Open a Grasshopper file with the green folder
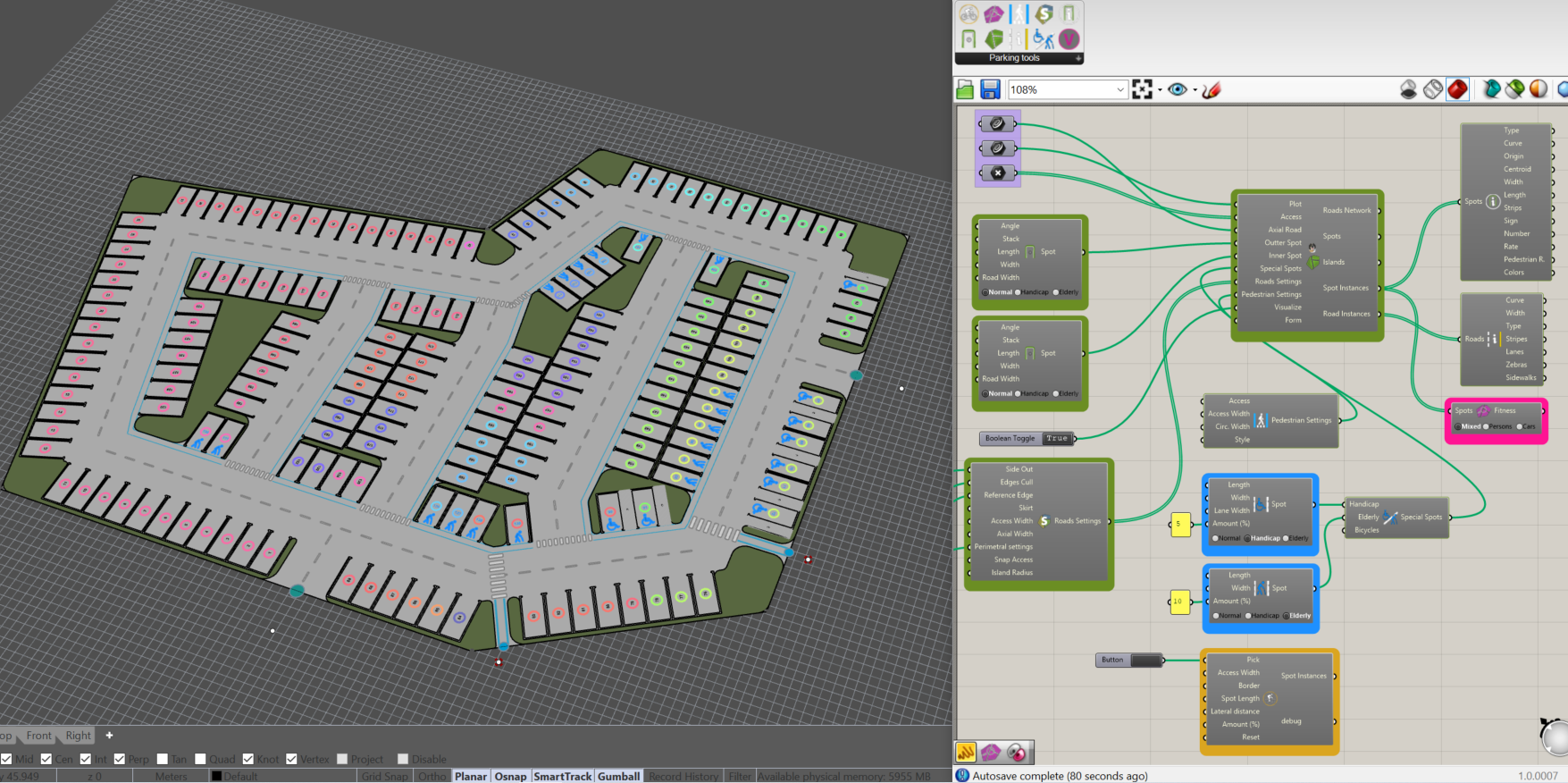The image size is (1568, 783). click(x=965, y=89)
